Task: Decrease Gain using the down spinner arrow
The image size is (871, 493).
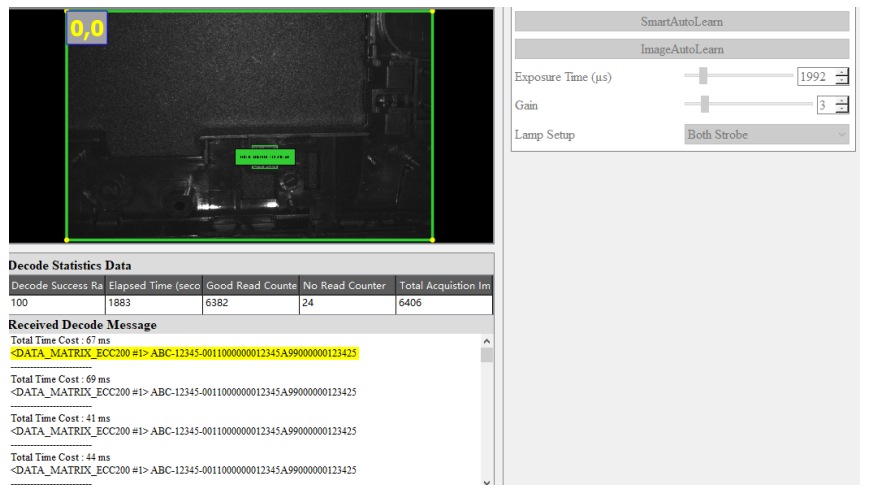Action: (842, 110)
